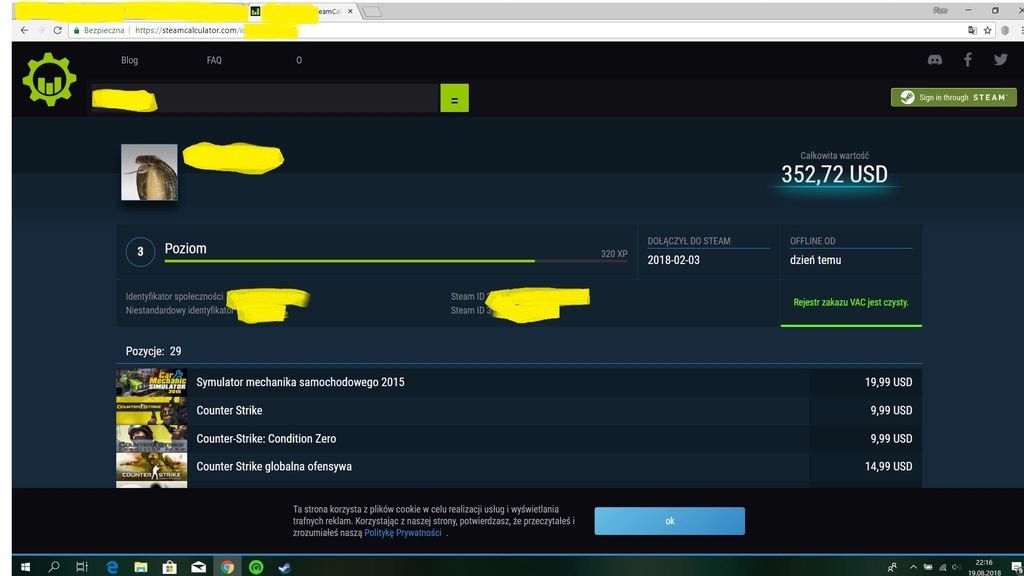Screen dimensions: 1024x576
Task: Click the join date "2018-02-03"
Action: tap(673, 260)
